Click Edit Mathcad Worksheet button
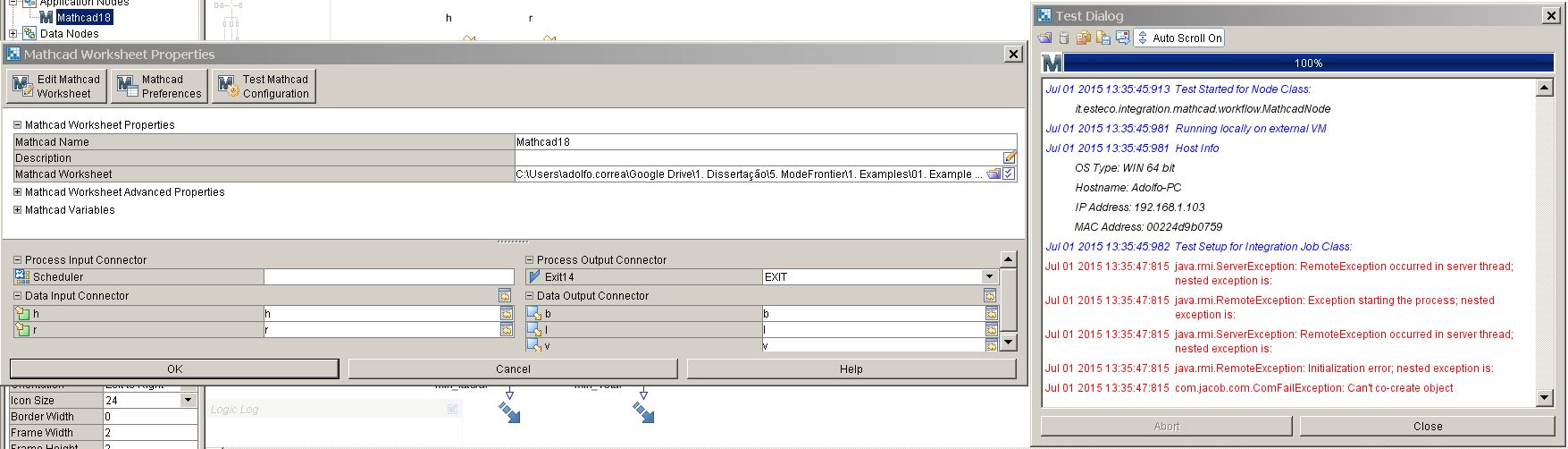The height and width of the screenshot is (449, 1568). (57, 86)
